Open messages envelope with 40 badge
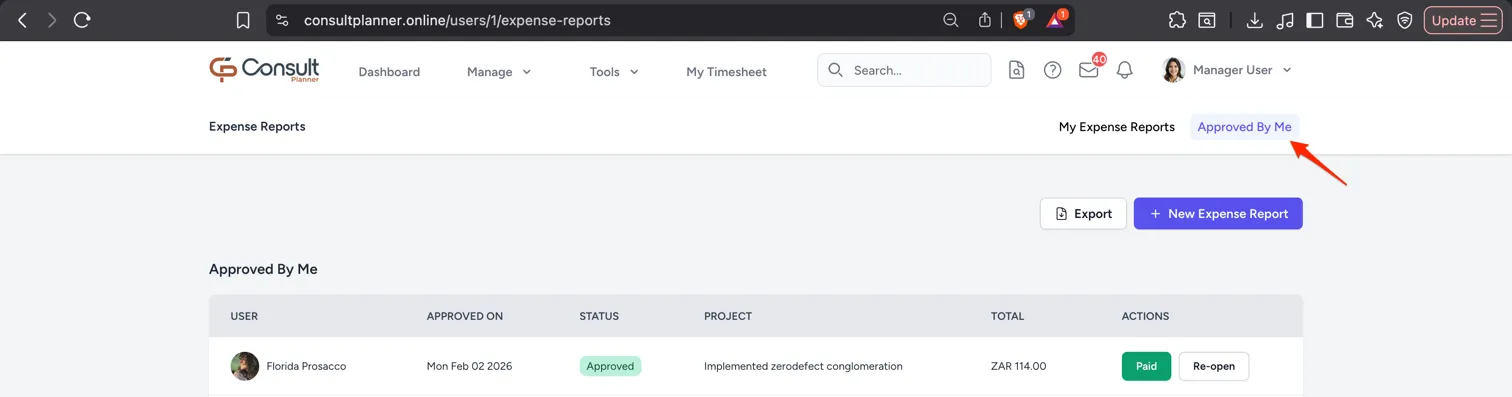Image resolution: width=1512 pixels, height=397 pixels. point(1089,70)
